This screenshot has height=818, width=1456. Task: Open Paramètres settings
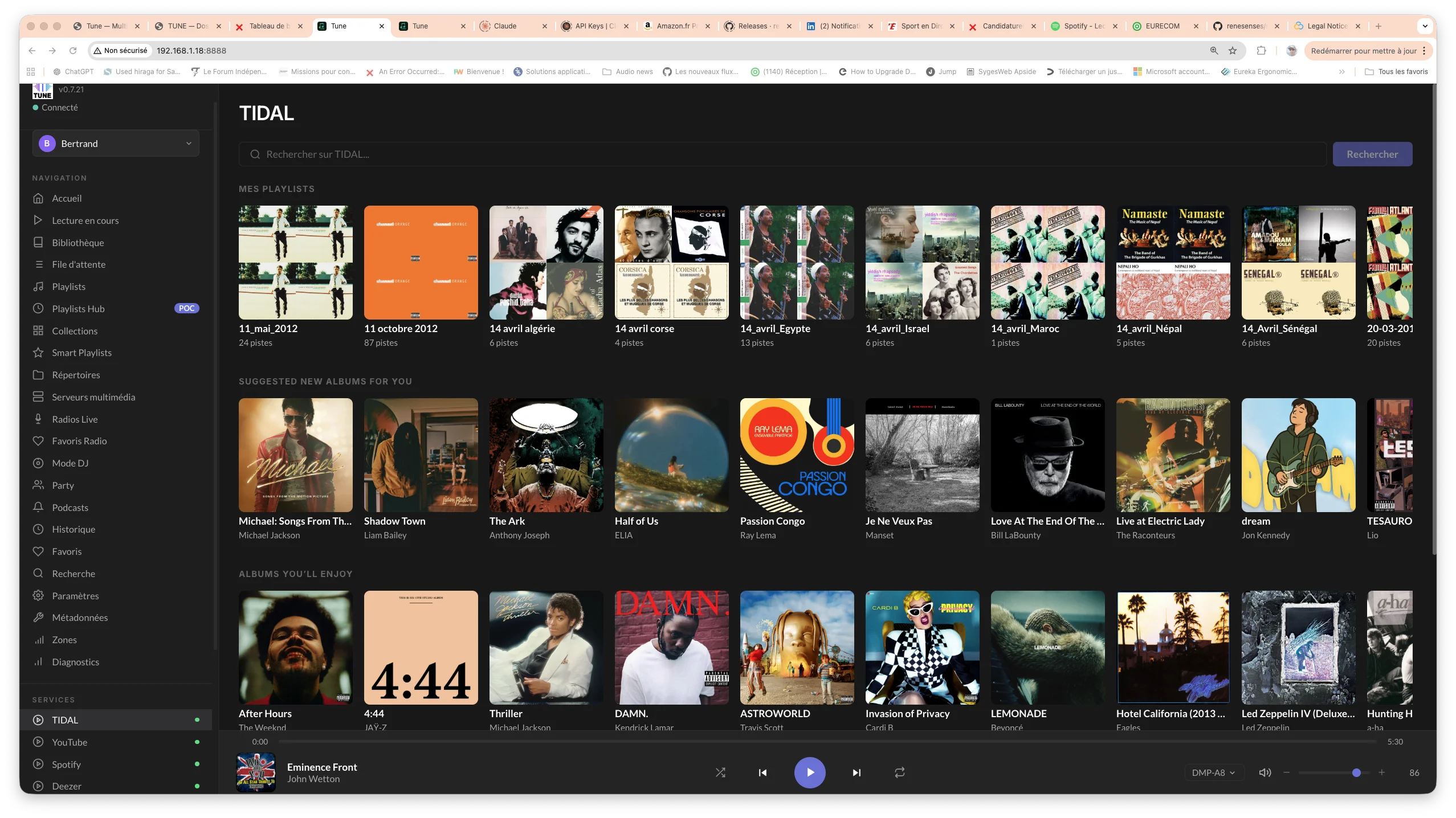[x=116, y=596]
